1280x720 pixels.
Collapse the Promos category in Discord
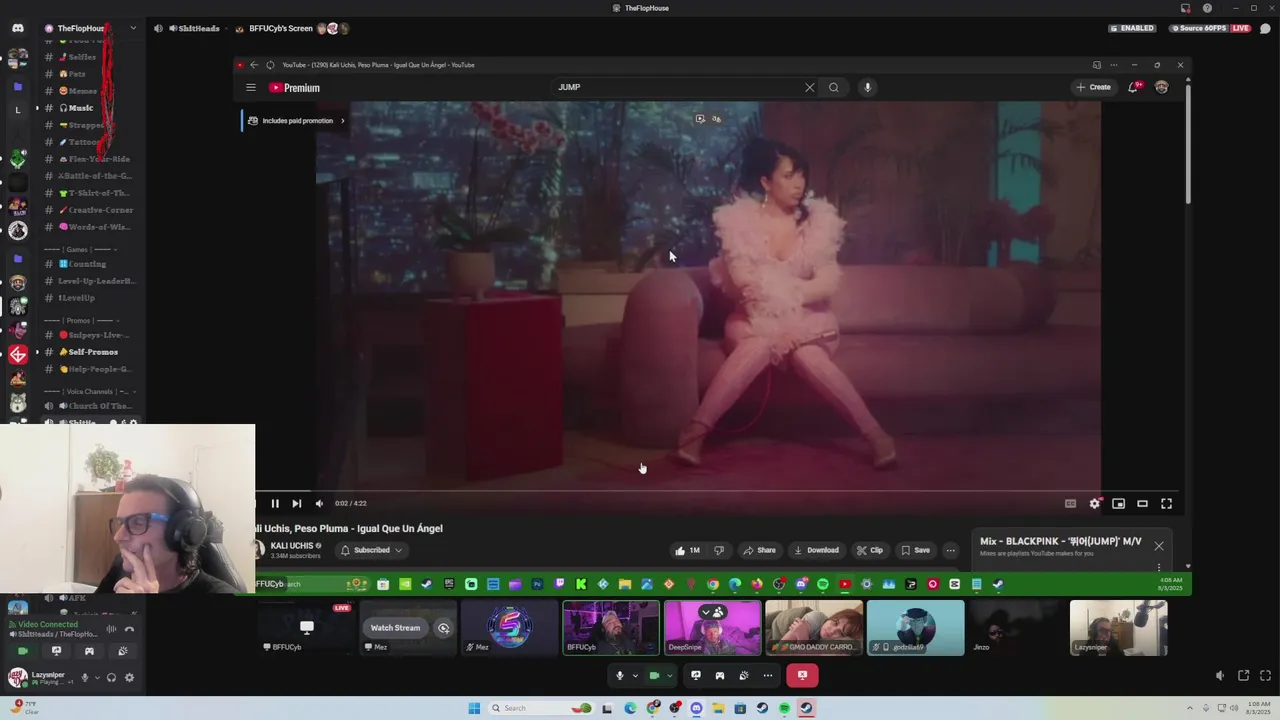(x=80, y=321)
